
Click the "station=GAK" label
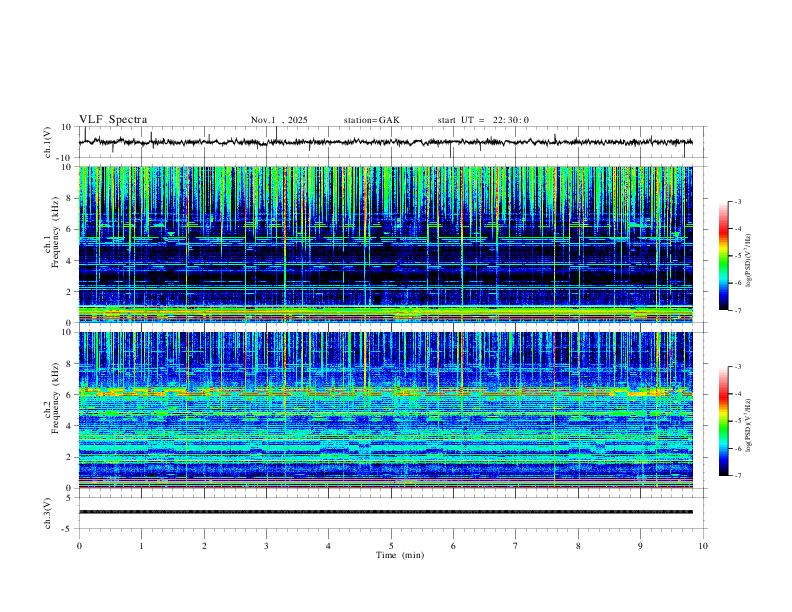372,120
